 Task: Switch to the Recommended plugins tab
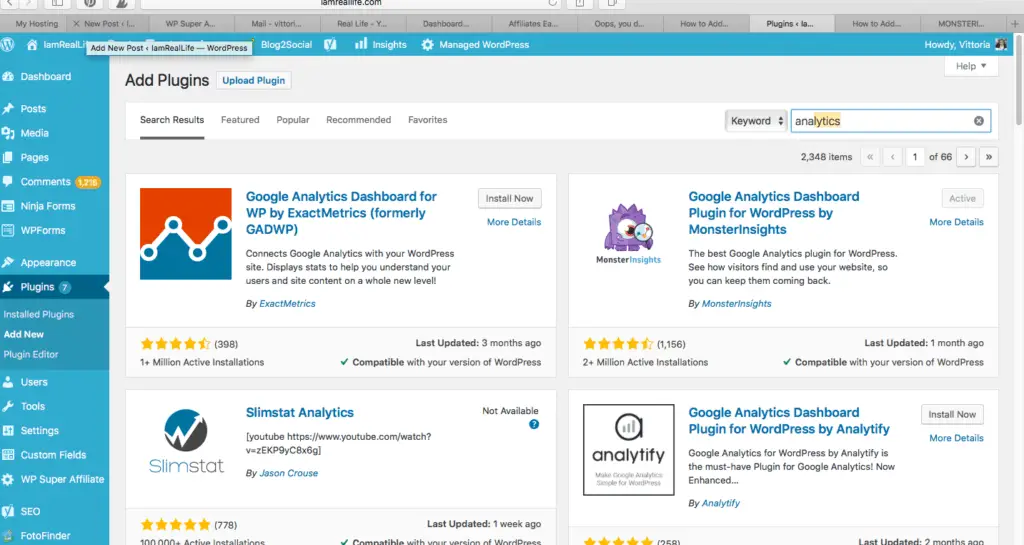pyautogui.click(x=359, y=119)
